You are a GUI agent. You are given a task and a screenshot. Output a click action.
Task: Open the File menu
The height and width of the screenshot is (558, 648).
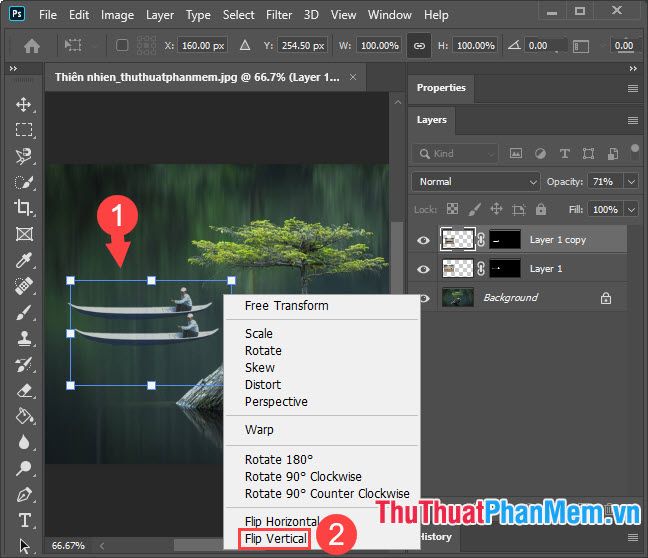[x=48, y=15]
